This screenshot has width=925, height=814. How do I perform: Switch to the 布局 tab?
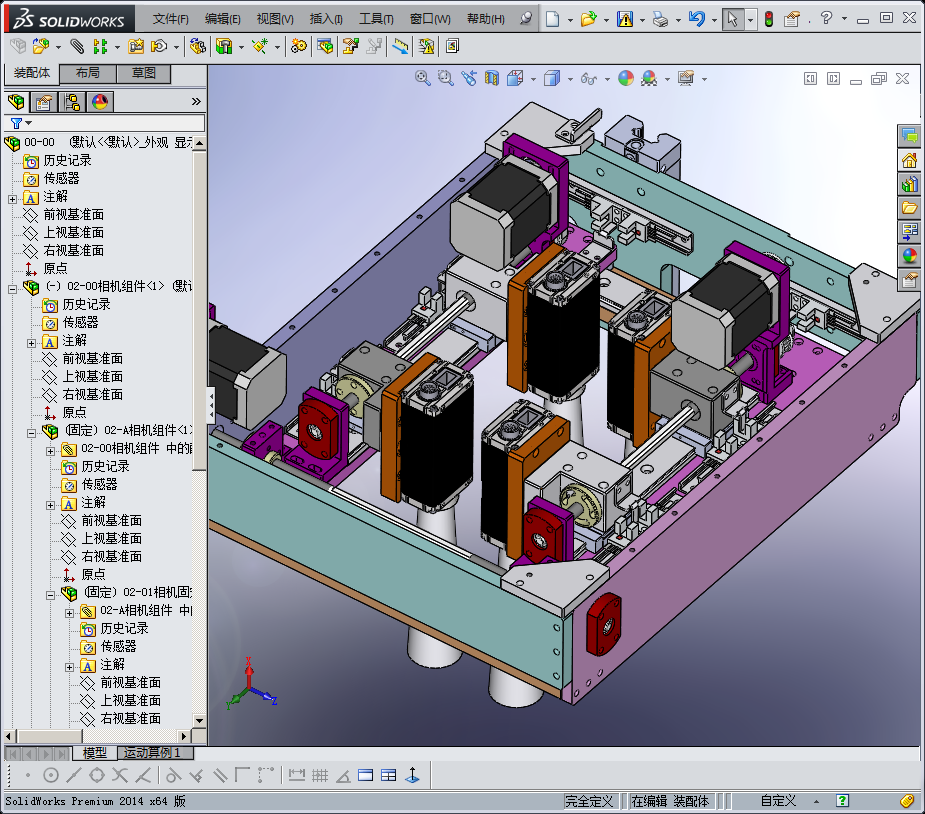(x=88, y=73)
